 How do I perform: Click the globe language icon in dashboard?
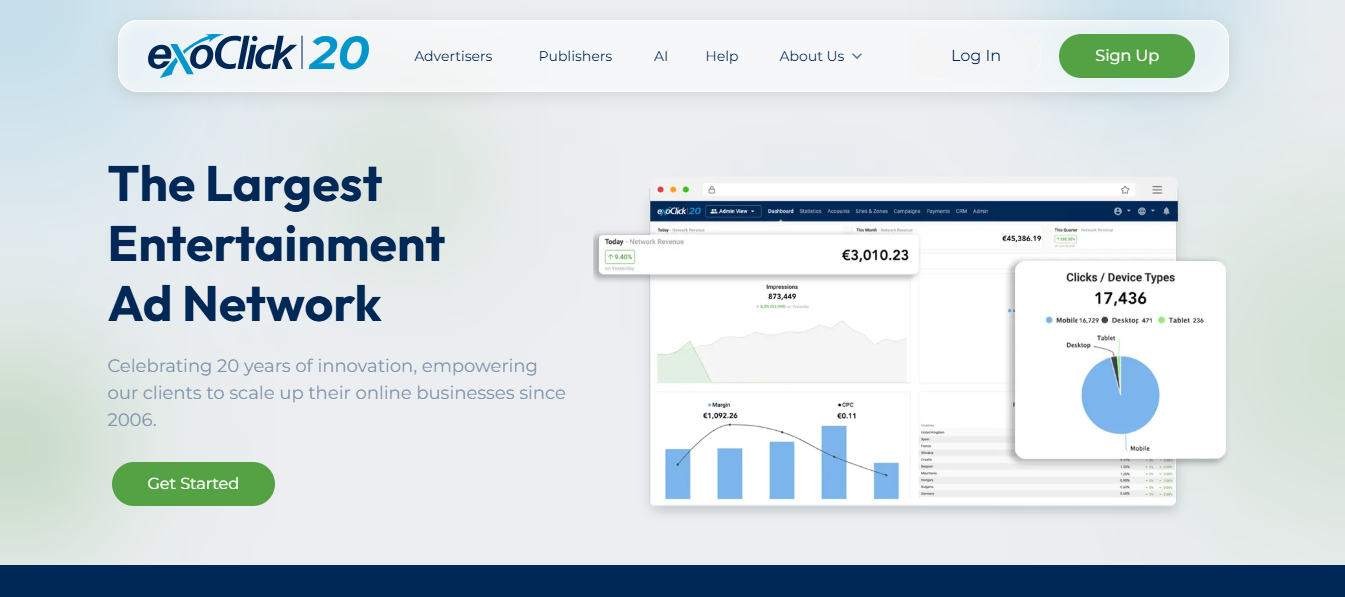1142,211
